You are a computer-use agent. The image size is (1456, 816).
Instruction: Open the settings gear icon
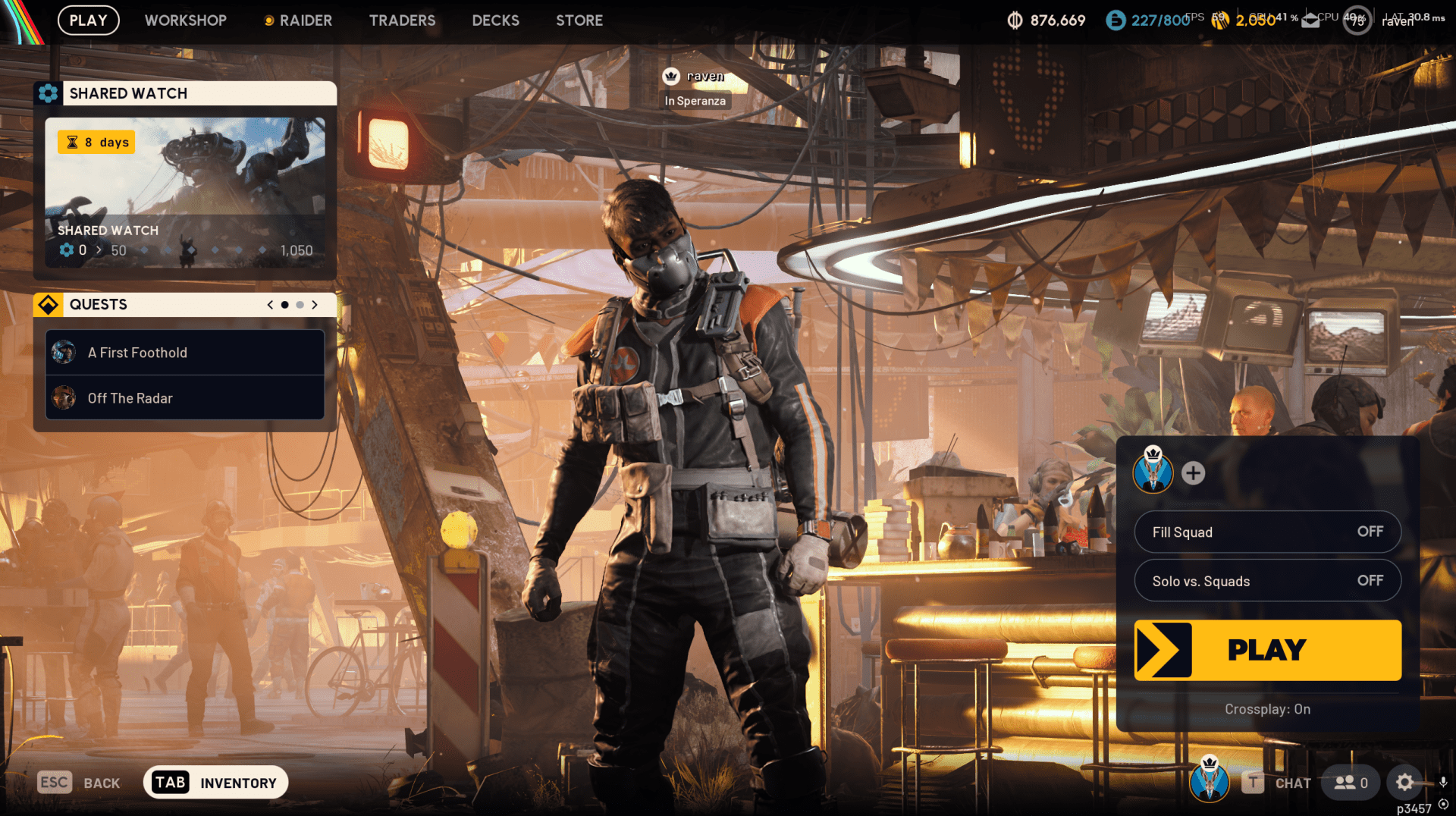click(x=1404, y=783)
